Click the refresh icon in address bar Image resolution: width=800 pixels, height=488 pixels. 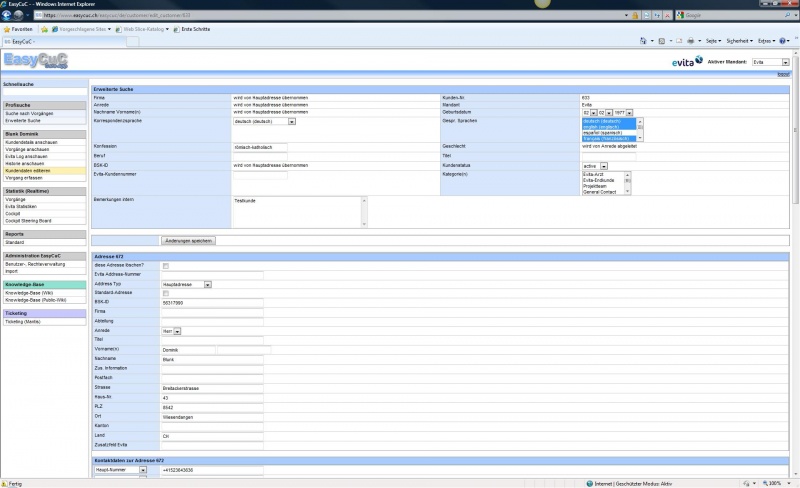[x=657, y=15]
